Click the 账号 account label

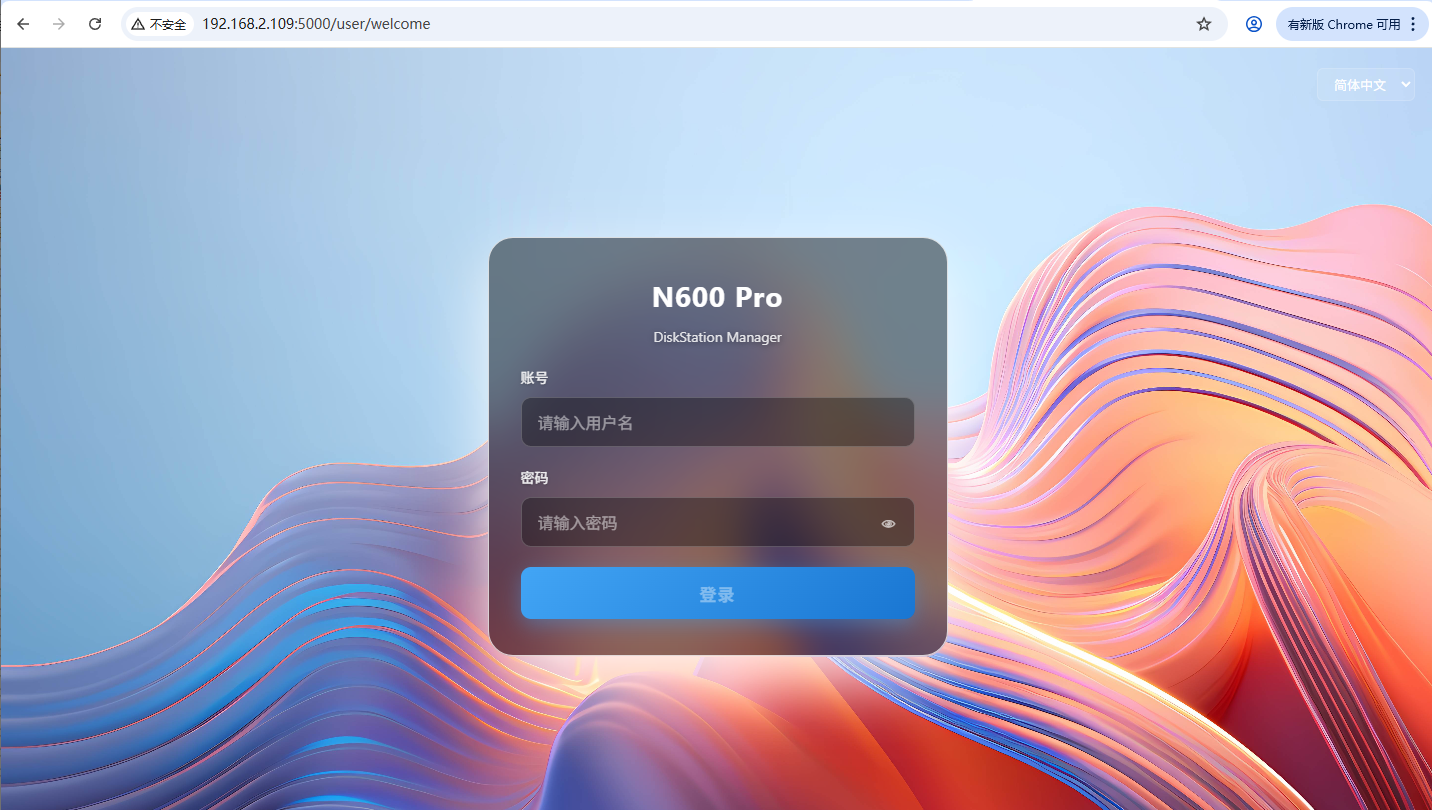click(x=534, y=378)
